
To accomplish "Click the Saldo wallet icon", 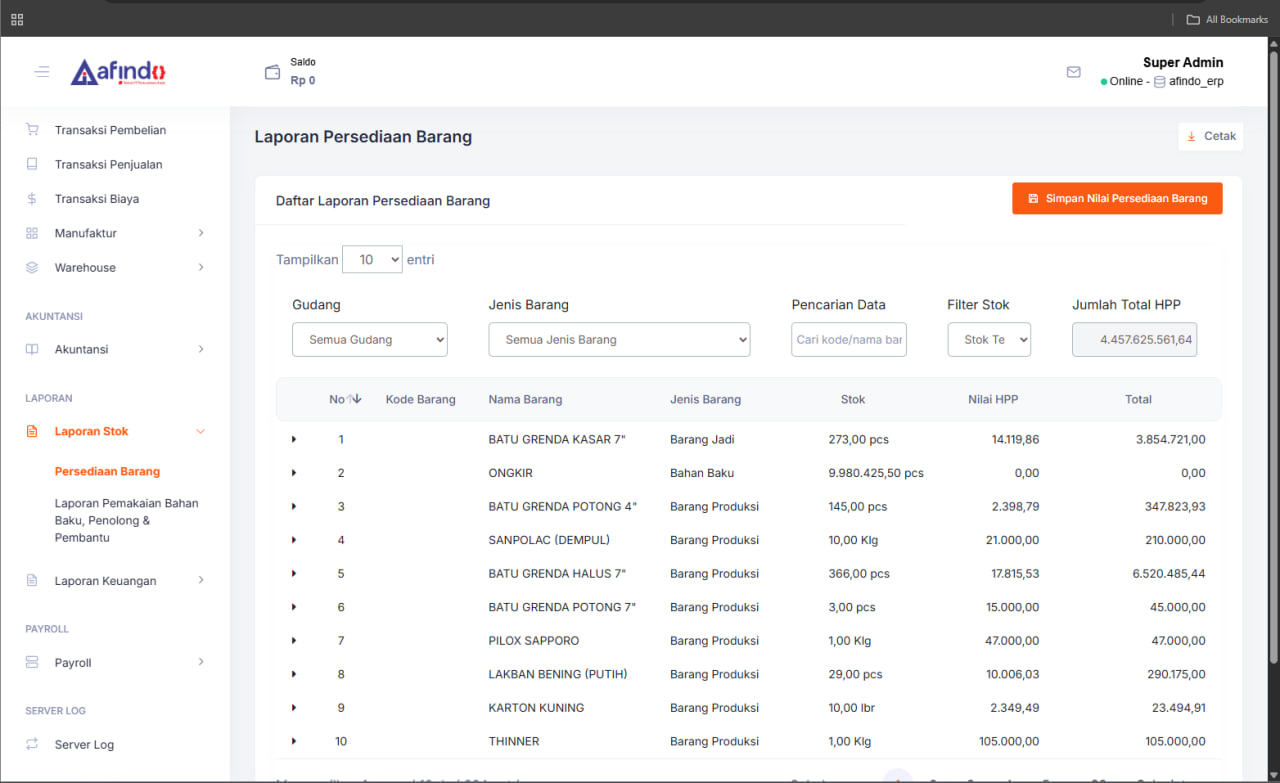I will (272, 72).
